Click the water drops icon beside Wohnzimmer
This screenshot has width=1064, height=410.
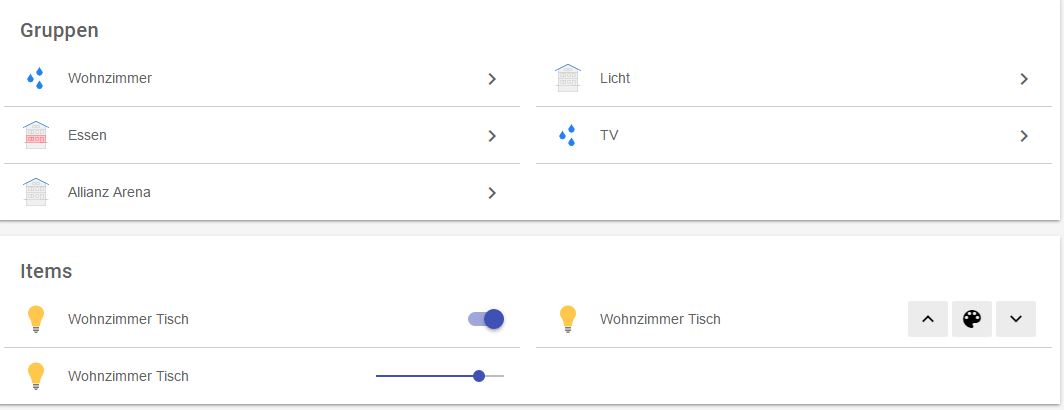point(36,78)
